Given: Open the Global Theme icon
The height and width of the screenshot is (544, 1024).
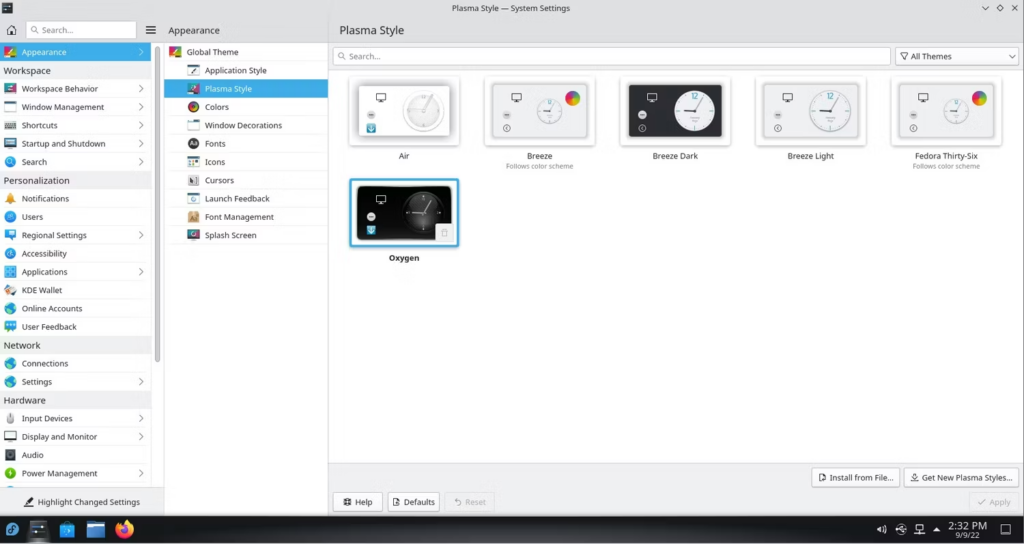Looking at the screenshot, I should pos(175,52).
